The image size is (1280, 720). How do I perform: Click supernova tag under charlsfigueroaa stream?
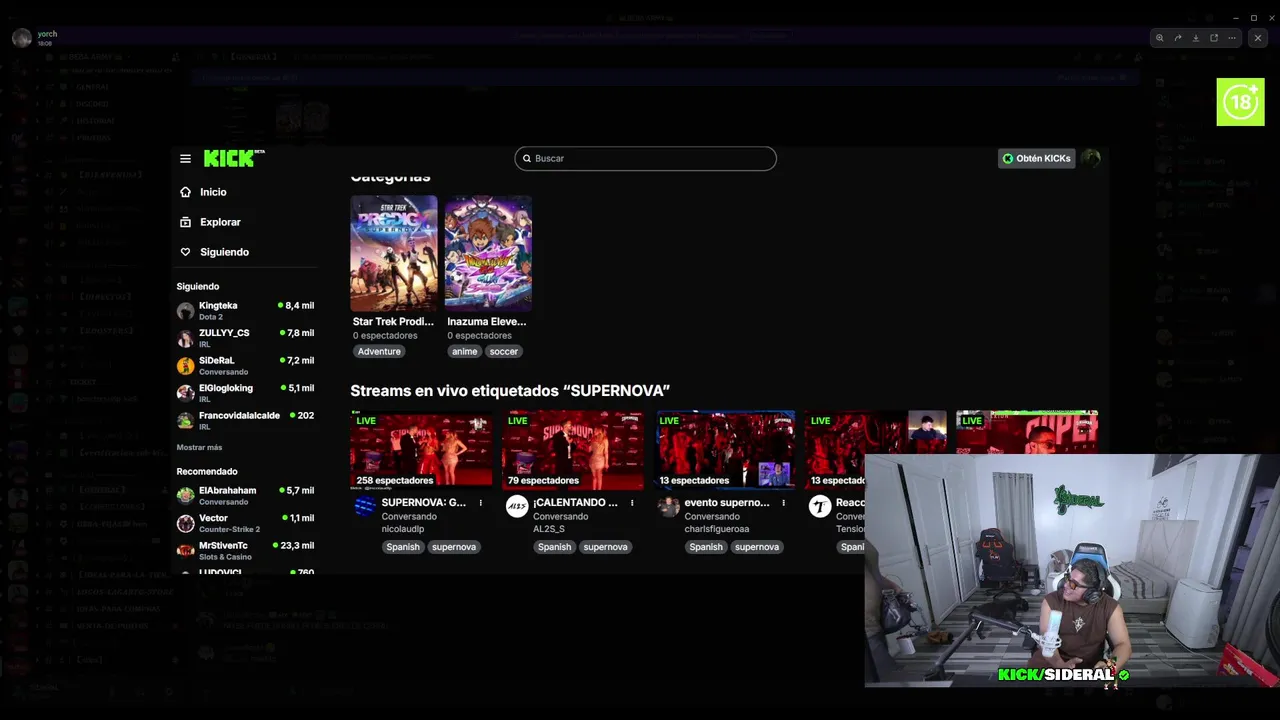[x=757, y=547]
